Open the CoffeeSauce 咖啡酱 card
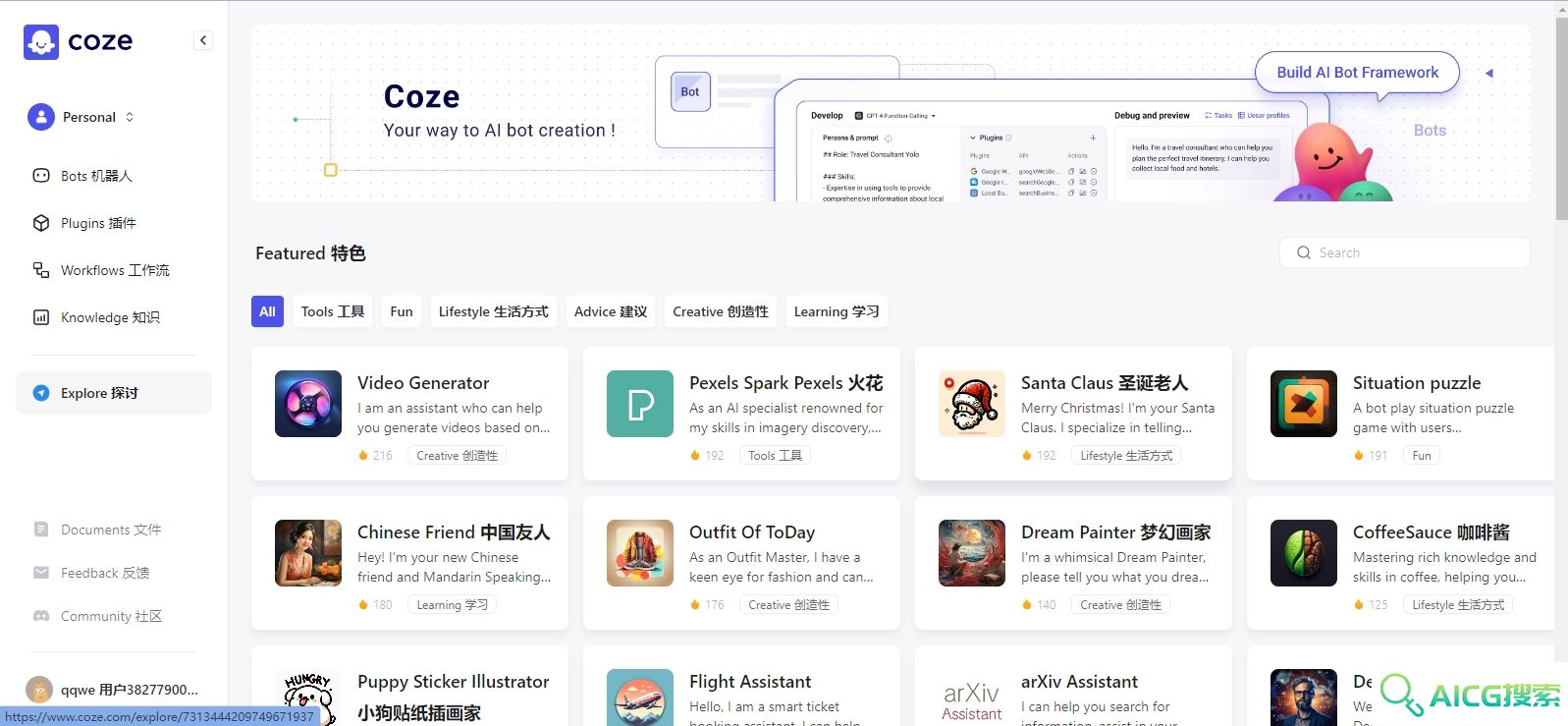The image size is (1568, 726). tap(1400, 563)
